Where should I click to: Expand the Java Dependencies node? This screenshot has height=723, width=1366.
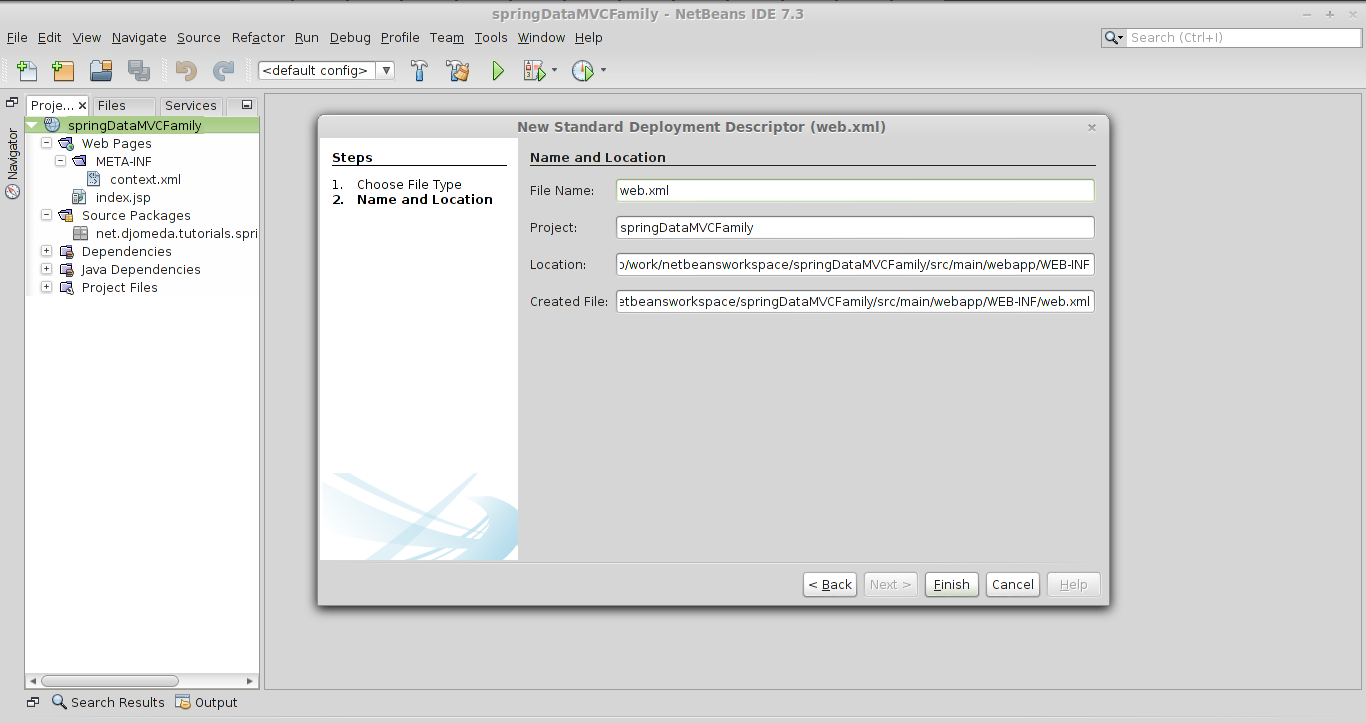click(x=46, y=269)
